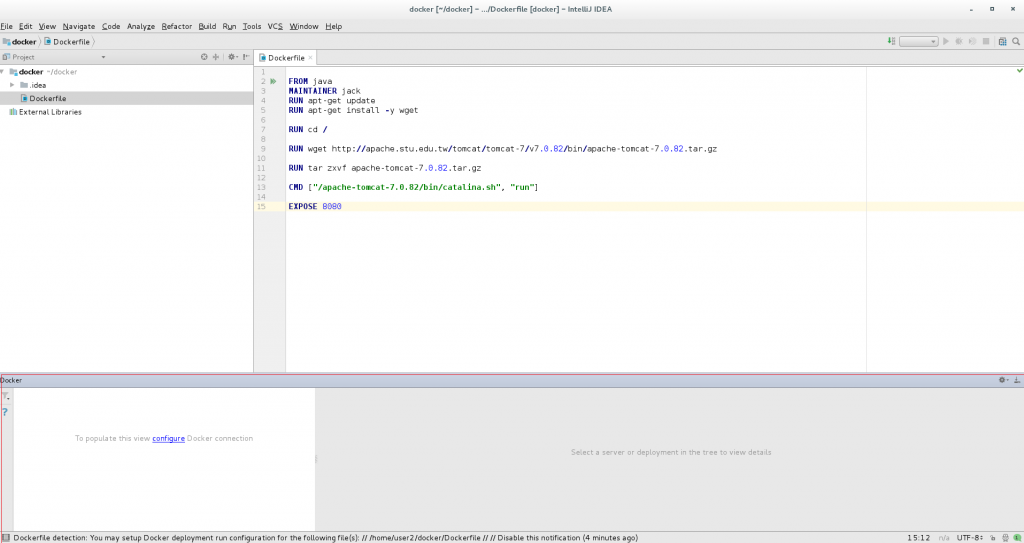
Task: Open the Analyze menu
Action: click(141, 26)
